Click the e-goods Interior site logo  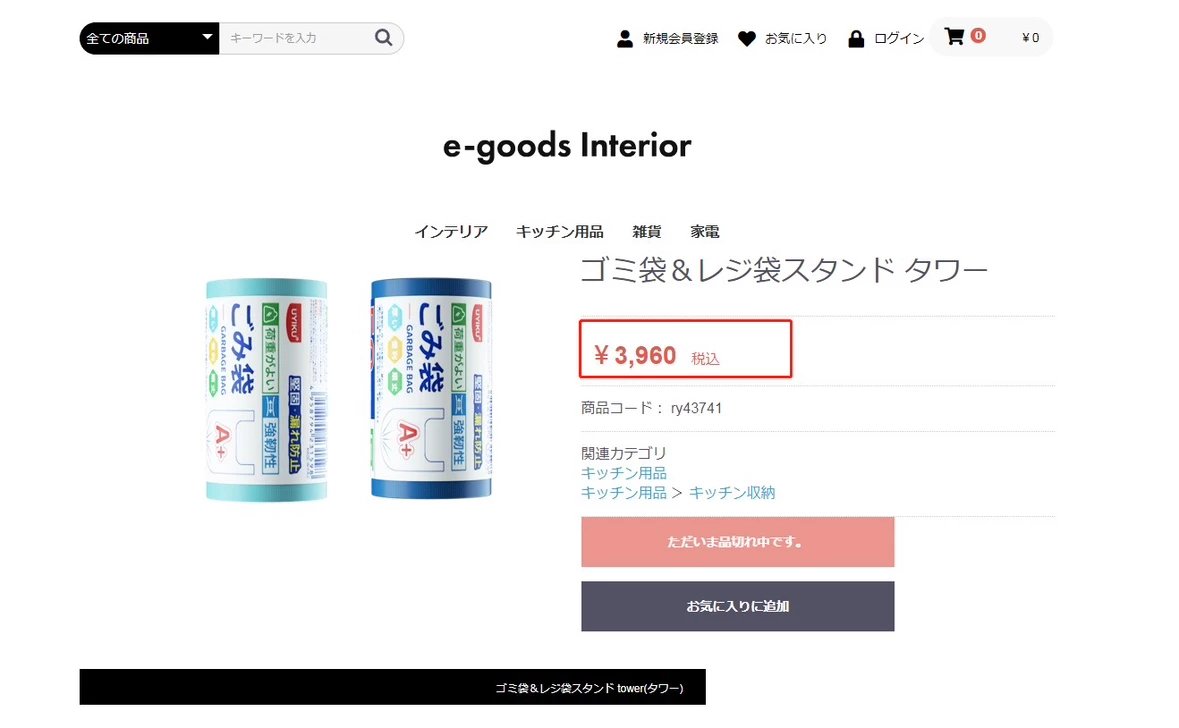pos(567,146)
